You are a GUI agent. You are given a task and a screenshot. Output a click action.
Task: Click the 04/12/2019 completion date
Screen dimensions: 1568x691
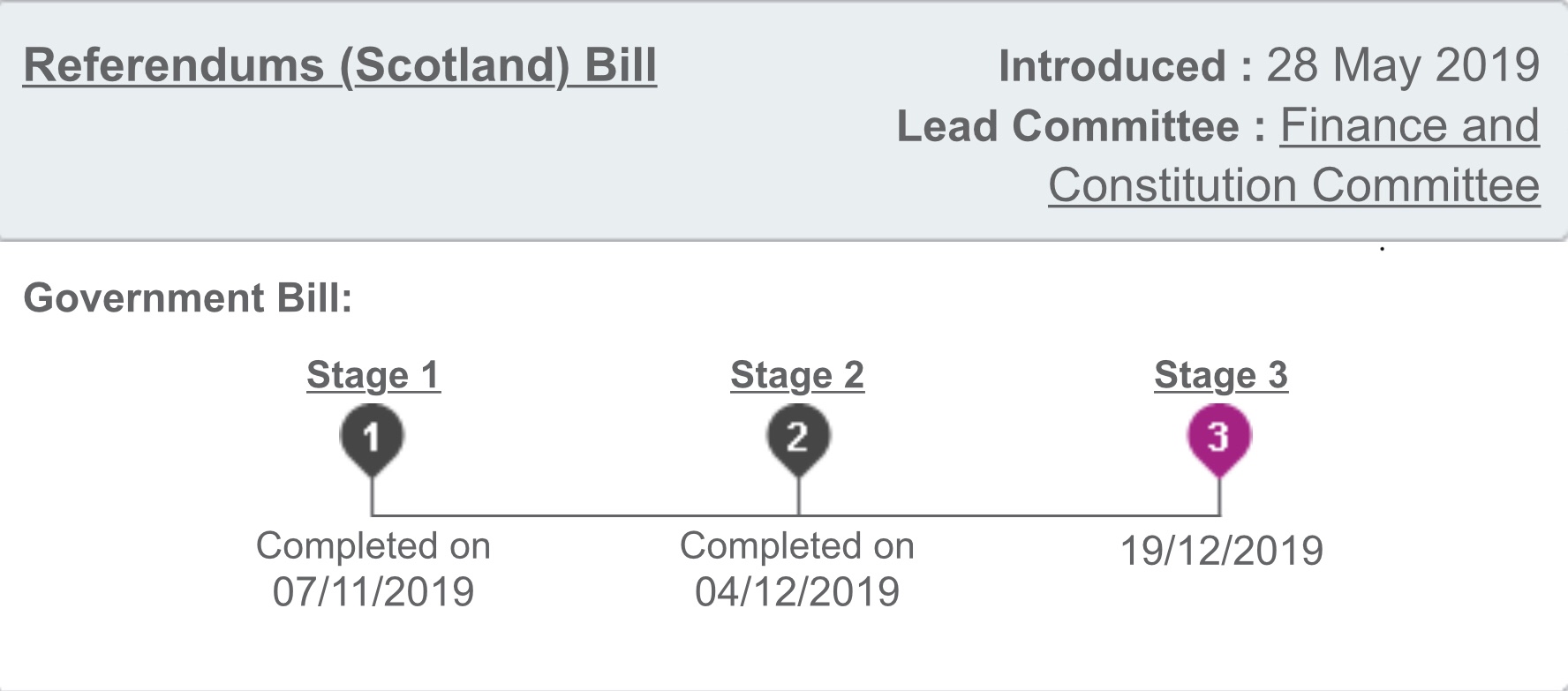tap(797, 591)
